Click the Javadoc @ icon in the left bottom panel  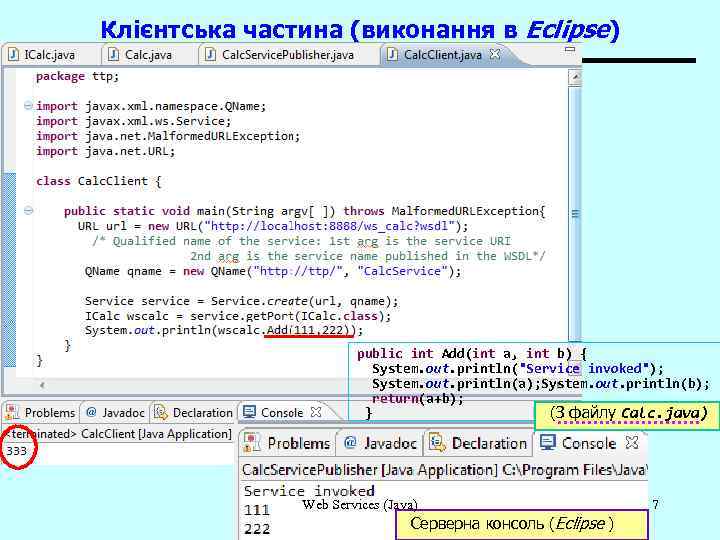pos(91,412)
